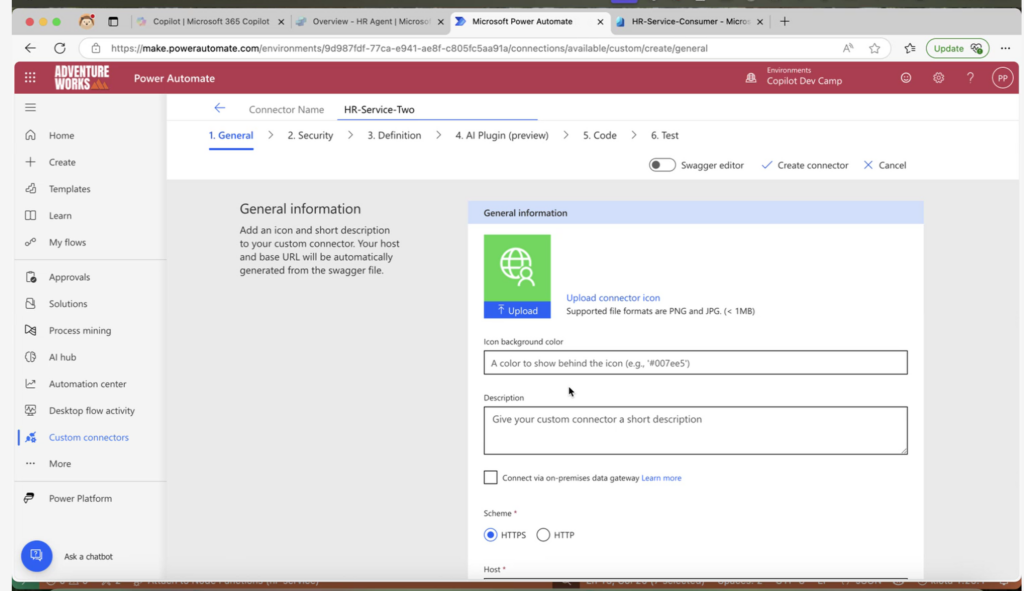Open Automation center in the sidebar
The width and height of the screenshot is (1024, 591).
(88, 384)
